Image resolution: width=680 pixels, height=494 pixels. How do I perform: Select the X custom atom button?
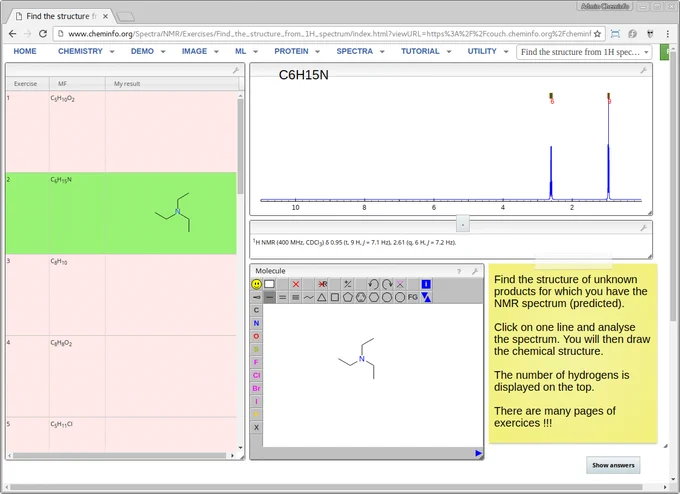[x=256, y=427]
